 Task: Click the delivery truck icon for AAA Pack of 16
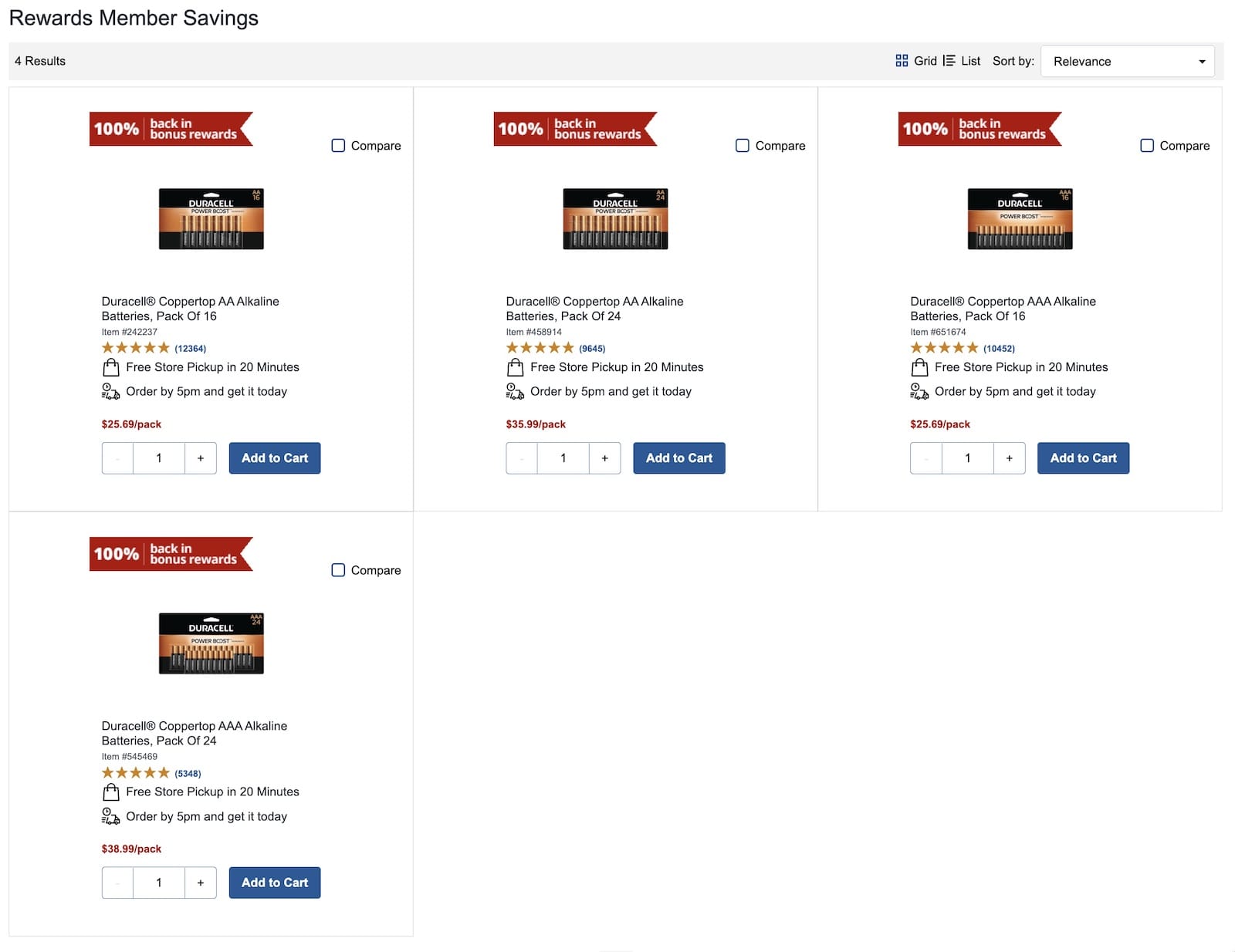919,392
